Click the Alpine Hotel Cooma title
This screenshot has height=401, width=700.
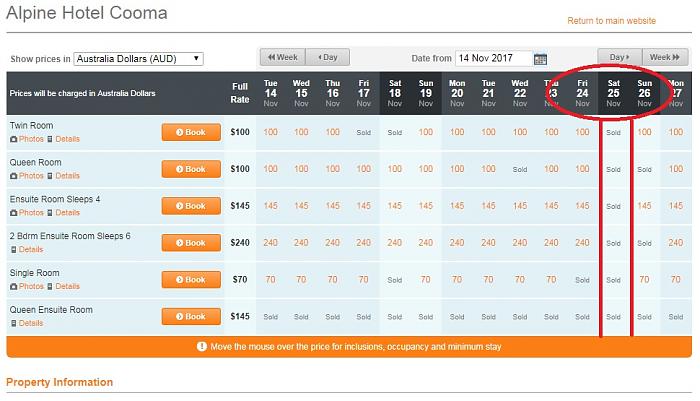(87, 13)
